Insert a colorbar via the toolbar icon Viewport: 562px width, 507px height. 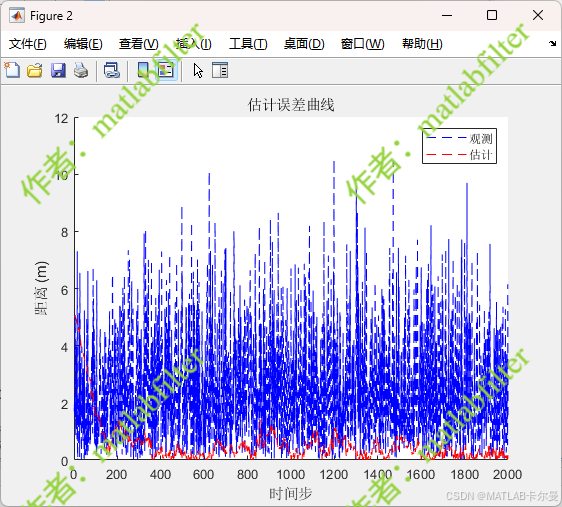(x=143, y=70)
